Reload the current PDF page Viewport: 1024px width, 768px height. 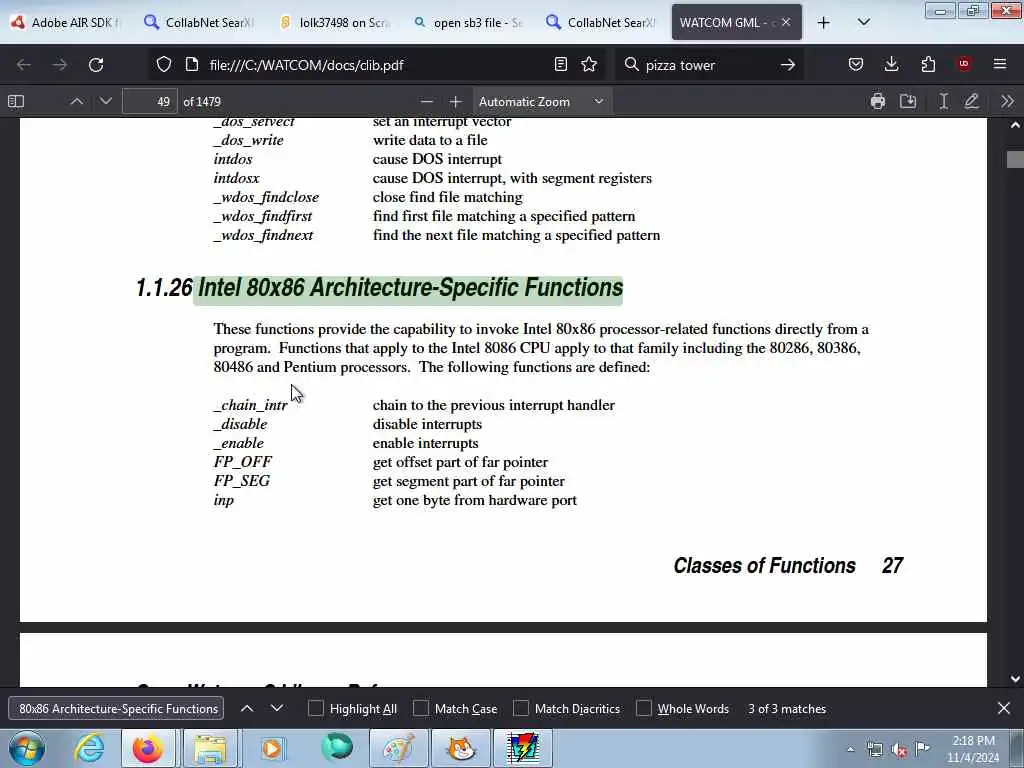tap(96, 65)
